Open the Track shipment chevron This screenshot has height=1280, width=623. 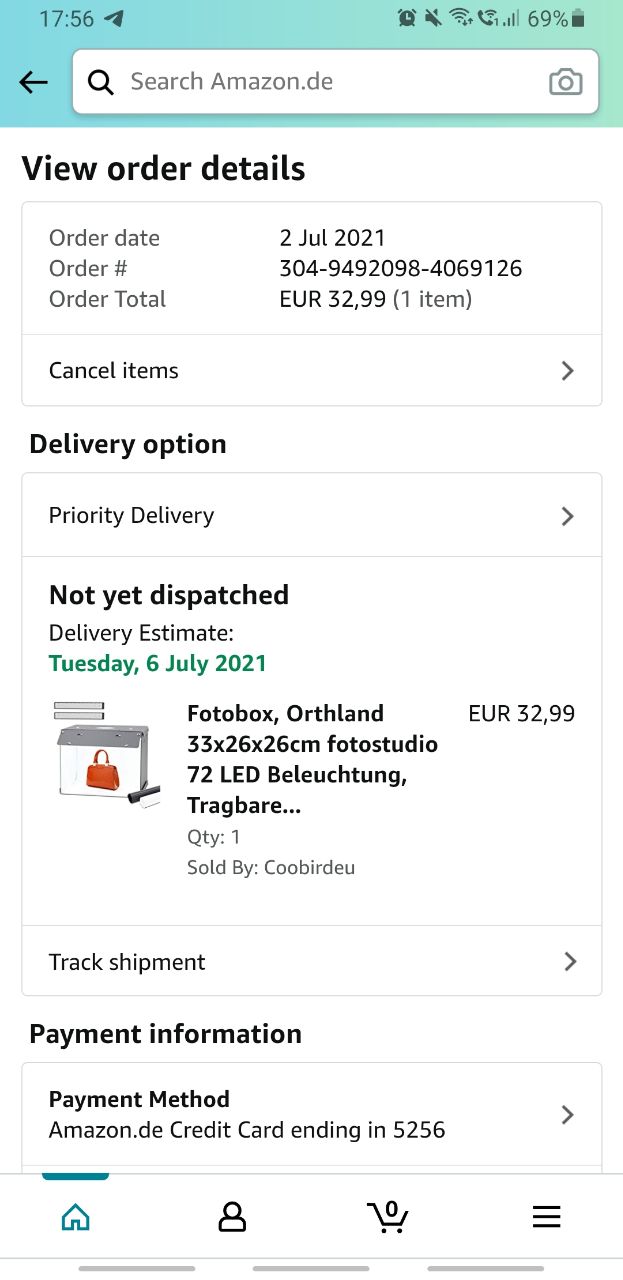tap(569, 962)
